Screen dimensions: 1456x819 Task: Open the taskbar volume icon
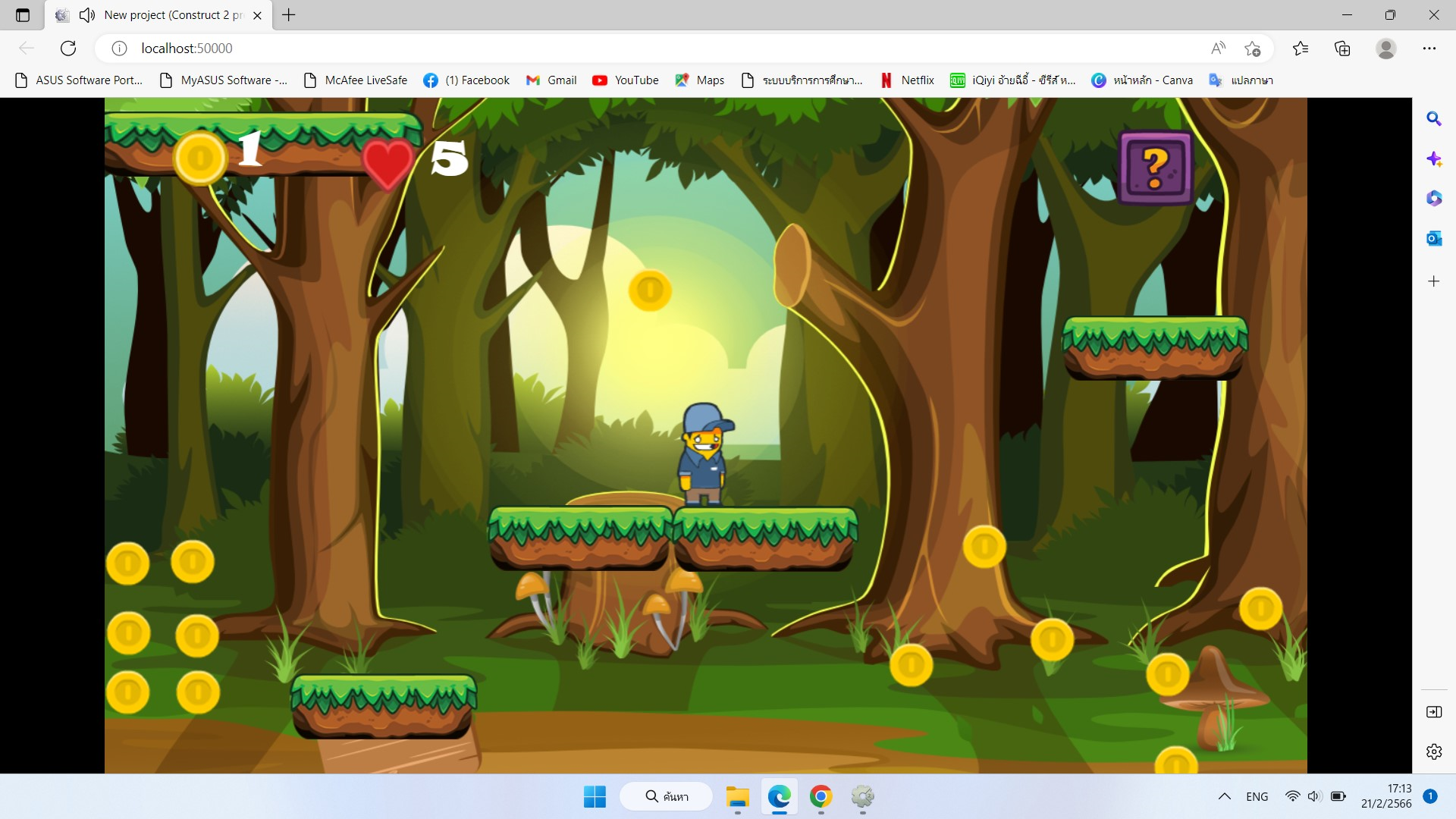pyautogui.click(x=1315, y=797)
